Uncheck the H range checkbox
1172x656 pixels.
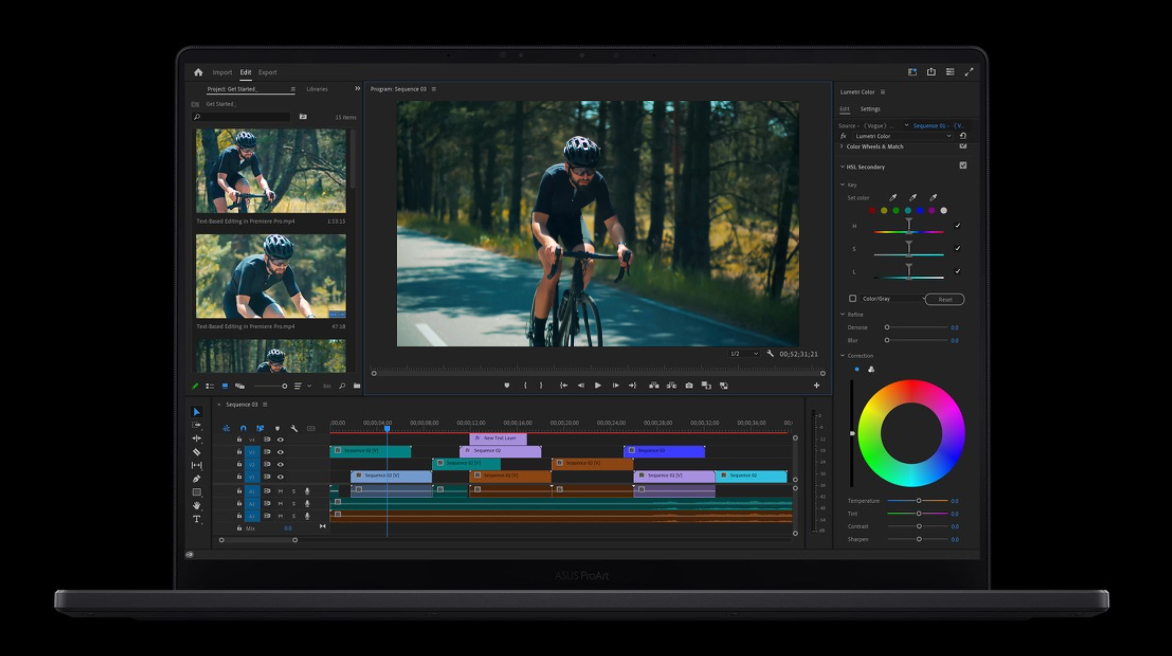958,226
